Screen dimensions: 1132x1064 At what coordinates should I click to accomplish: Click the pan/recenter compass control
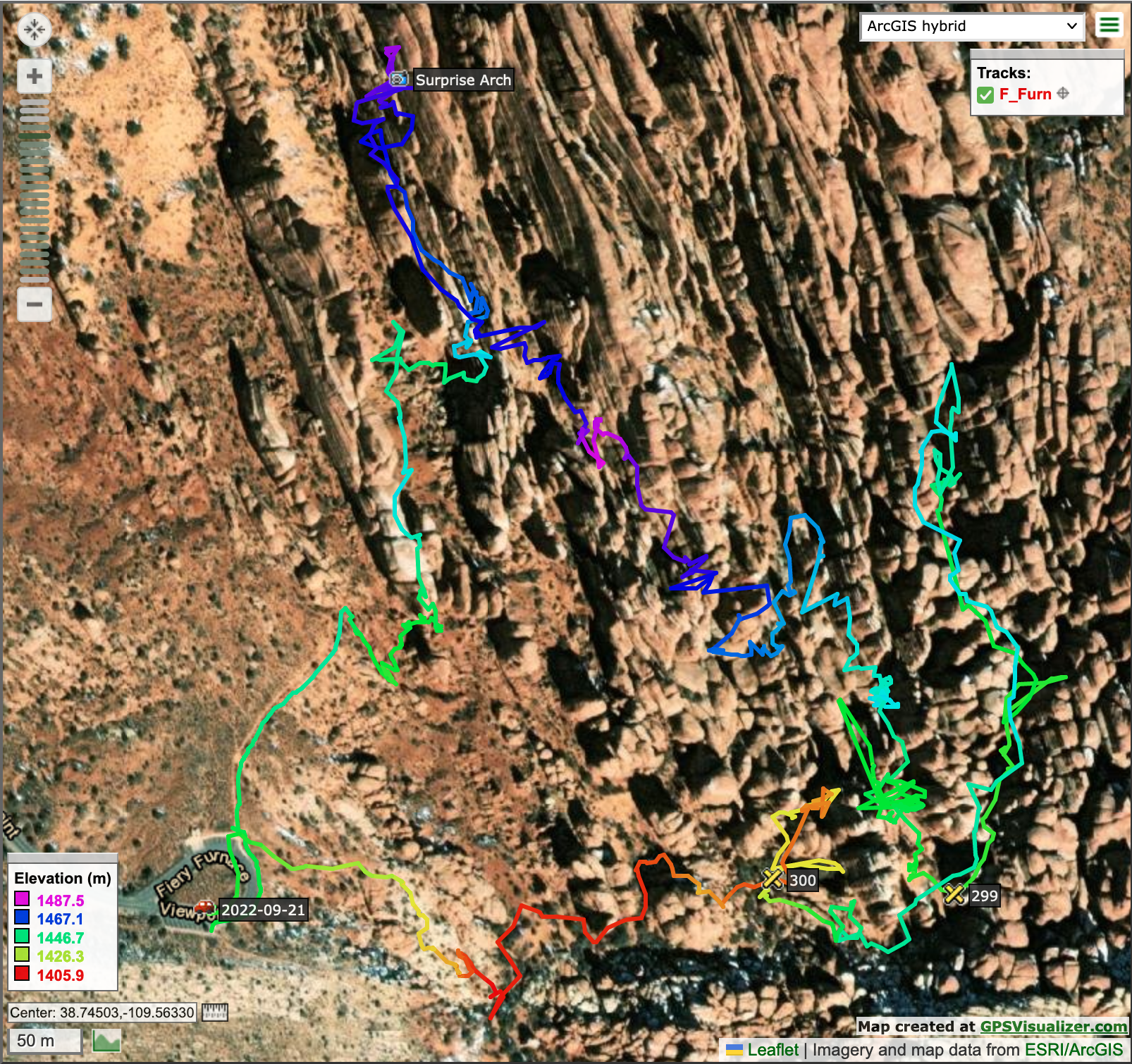pyautogui.click(x=34, y=30)
